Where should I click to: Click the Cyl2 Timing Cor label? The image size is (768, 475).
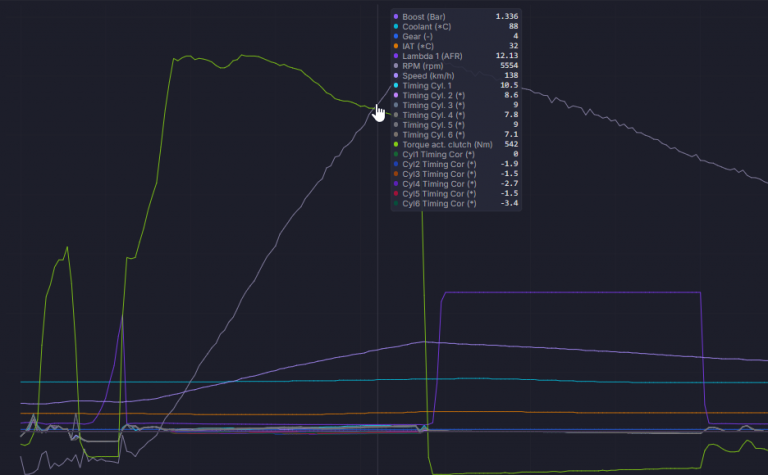pyautogui.click(x=439, y=164)
